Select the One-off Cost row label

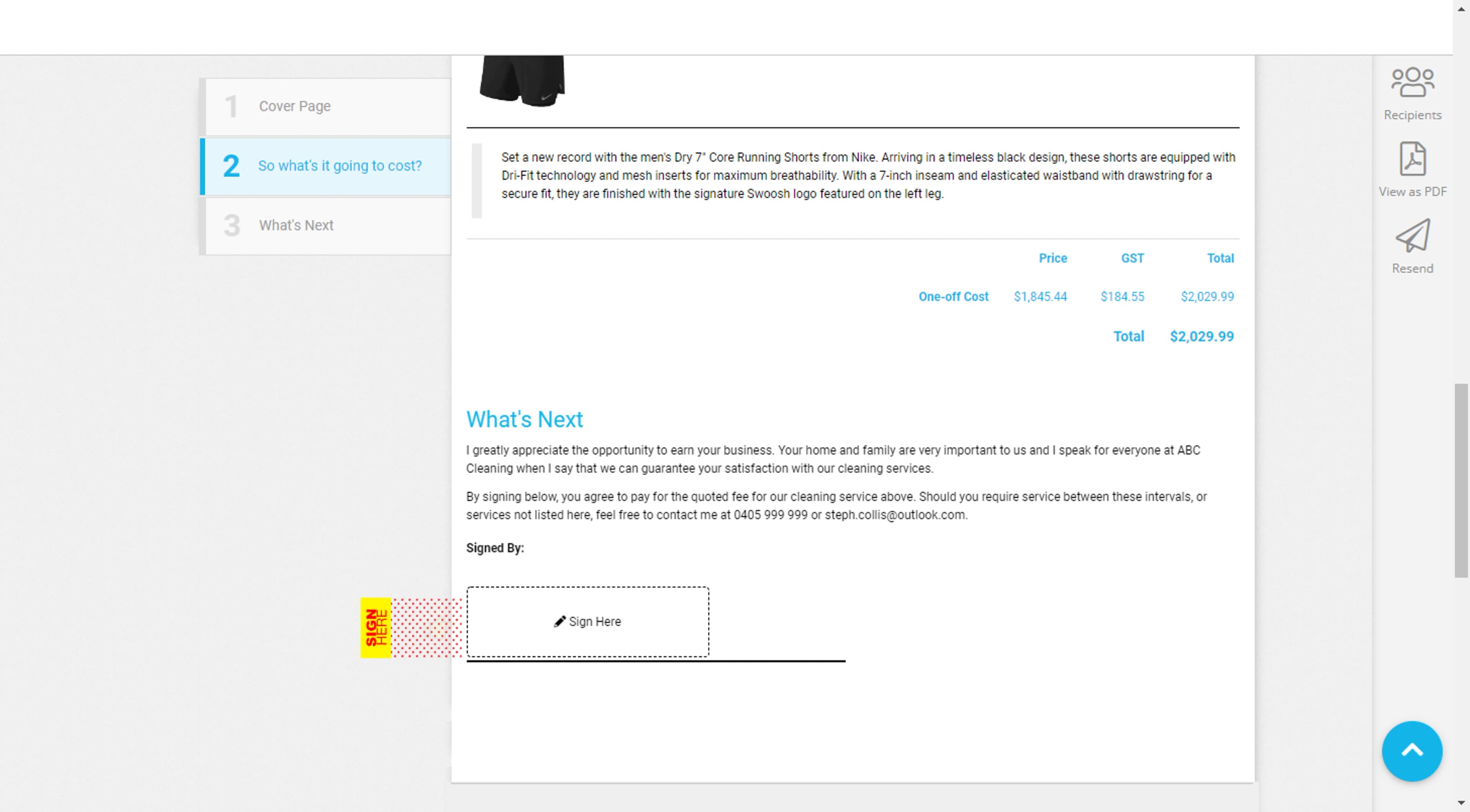tap(954, 296)
